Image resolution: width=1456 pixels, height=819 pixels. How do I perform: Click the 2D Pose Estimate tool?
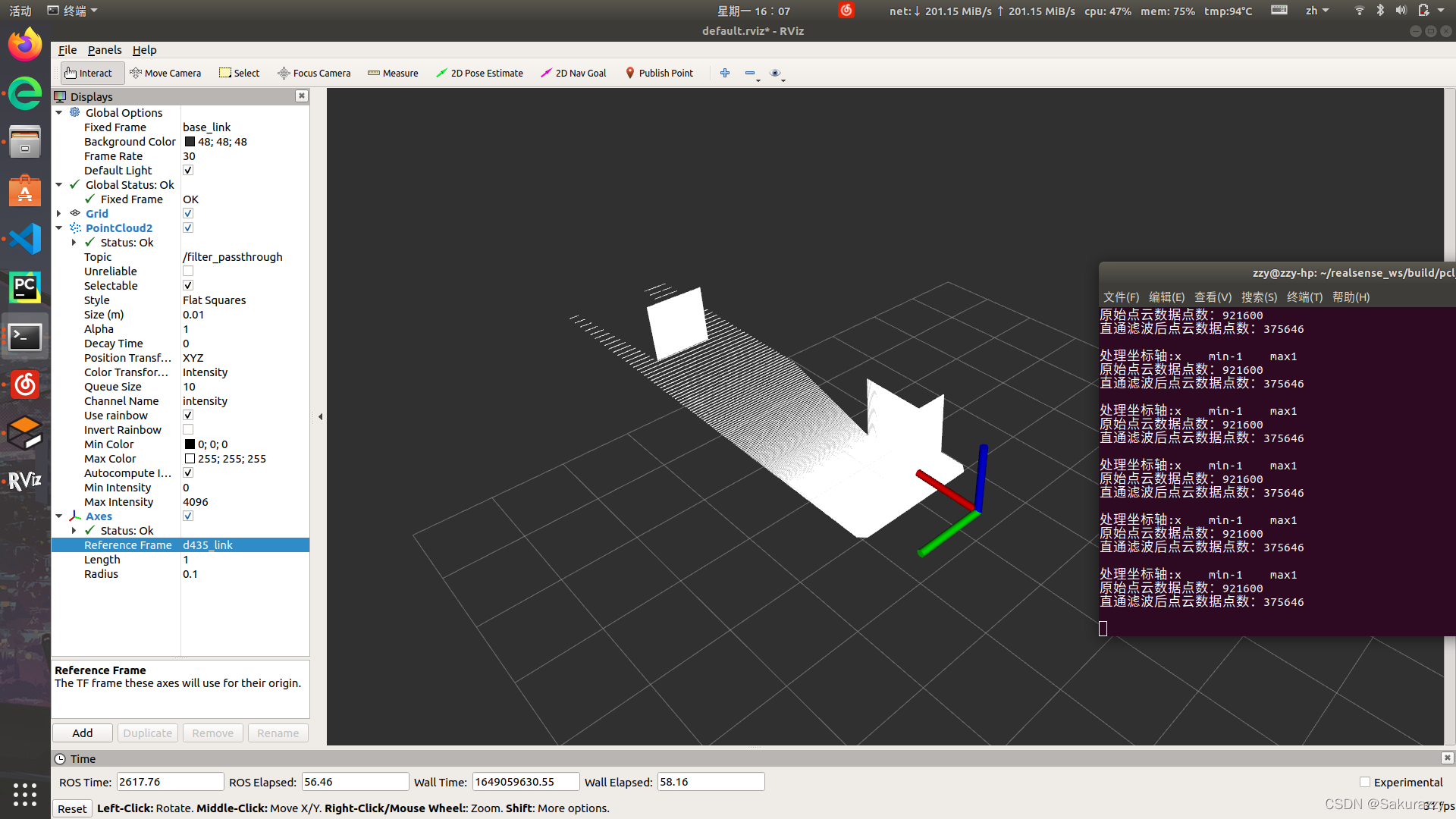coord(479,73)
